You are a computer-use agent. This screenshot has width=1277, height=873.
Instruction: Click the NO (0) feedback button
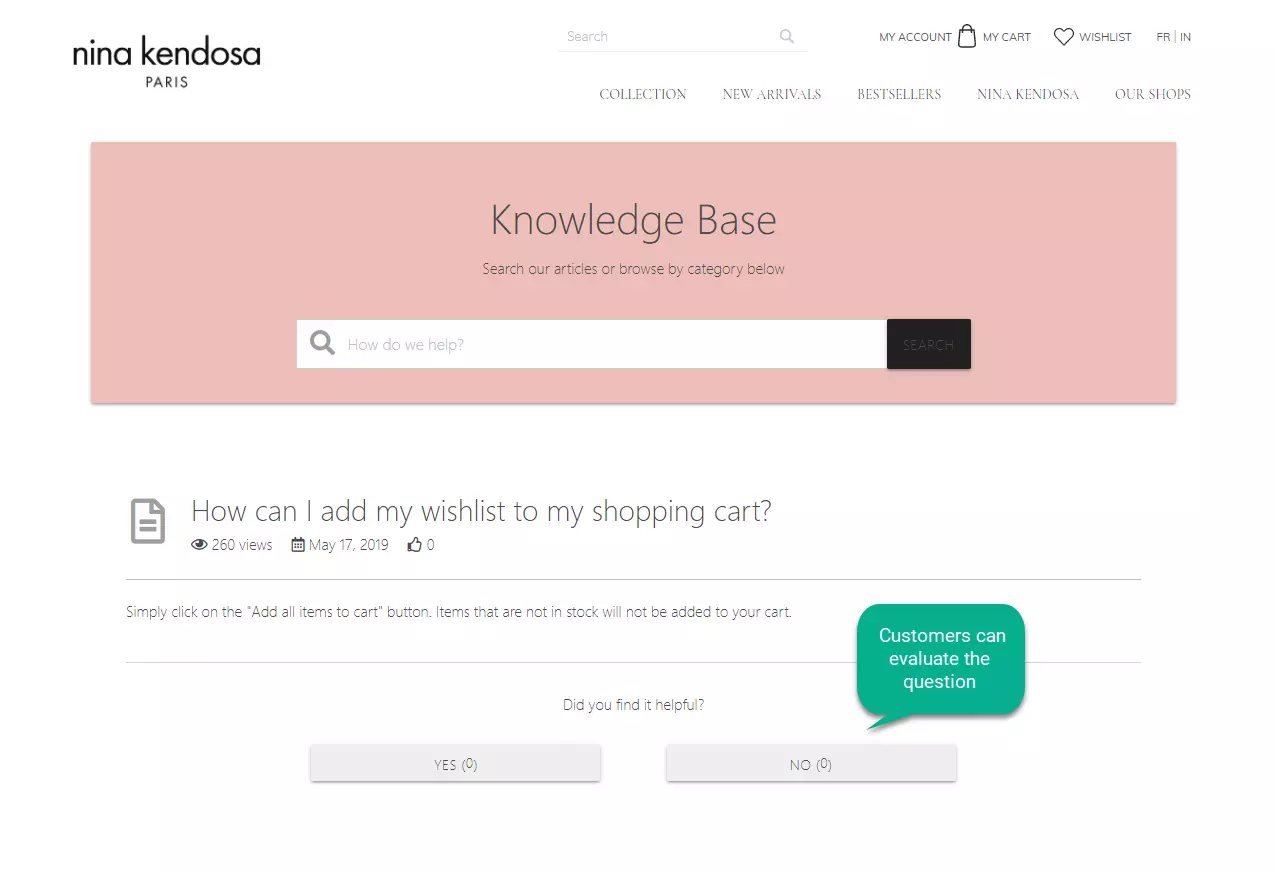[x=810, y=763]
